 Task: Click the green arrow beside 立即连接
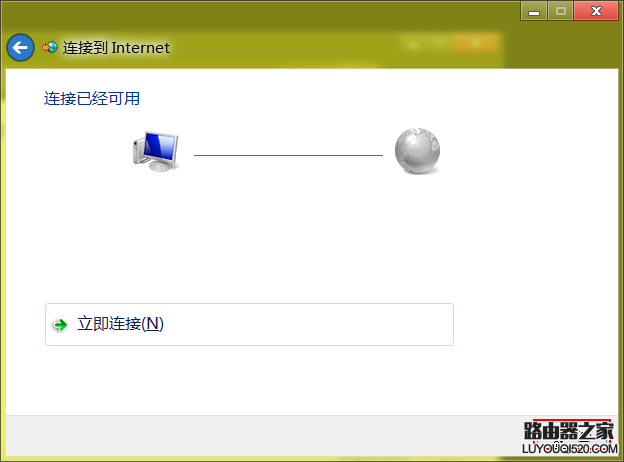[60, 325]
